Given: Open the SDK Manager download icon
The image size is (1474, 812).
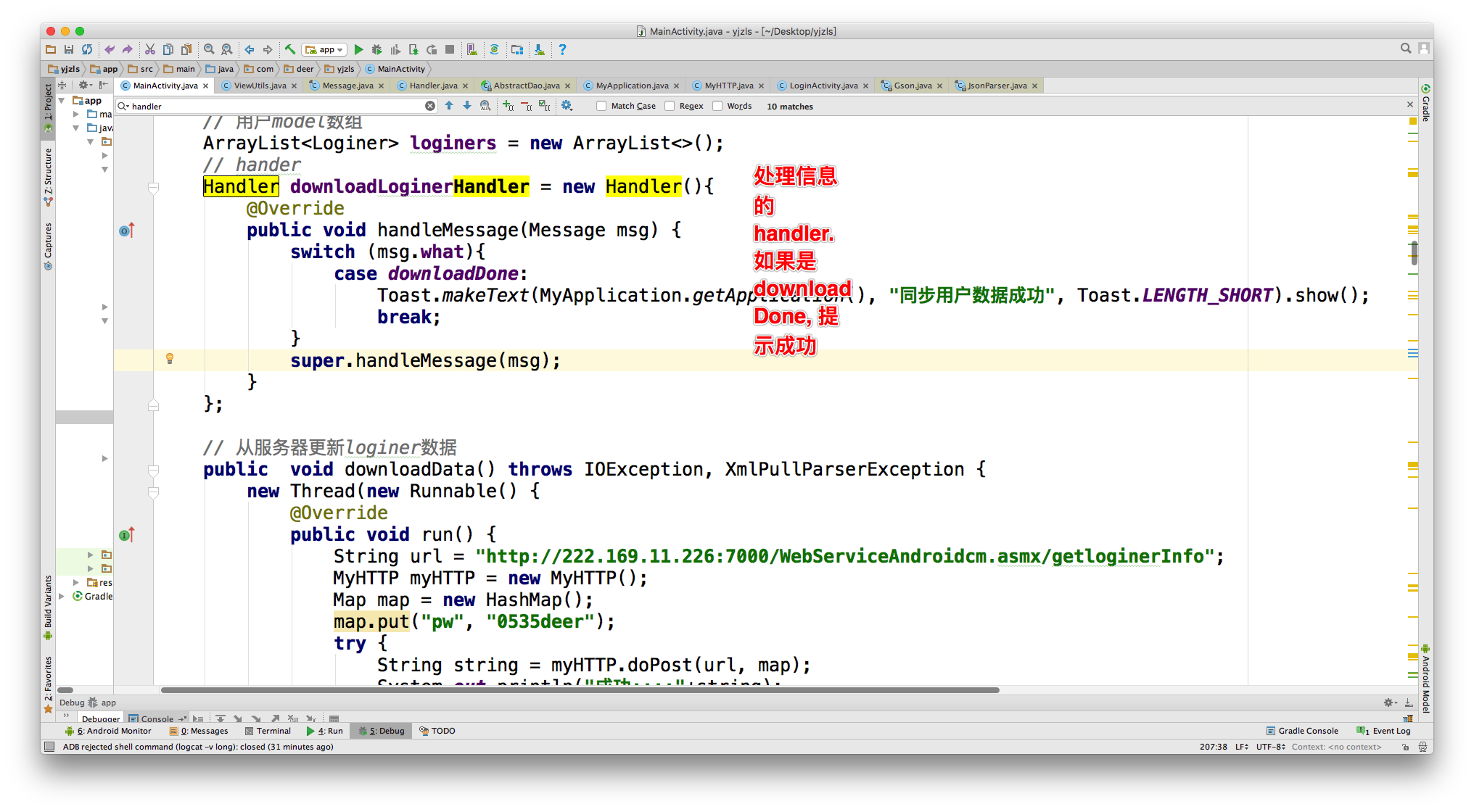Looking at the screenshot, I should tap(540, 49).
